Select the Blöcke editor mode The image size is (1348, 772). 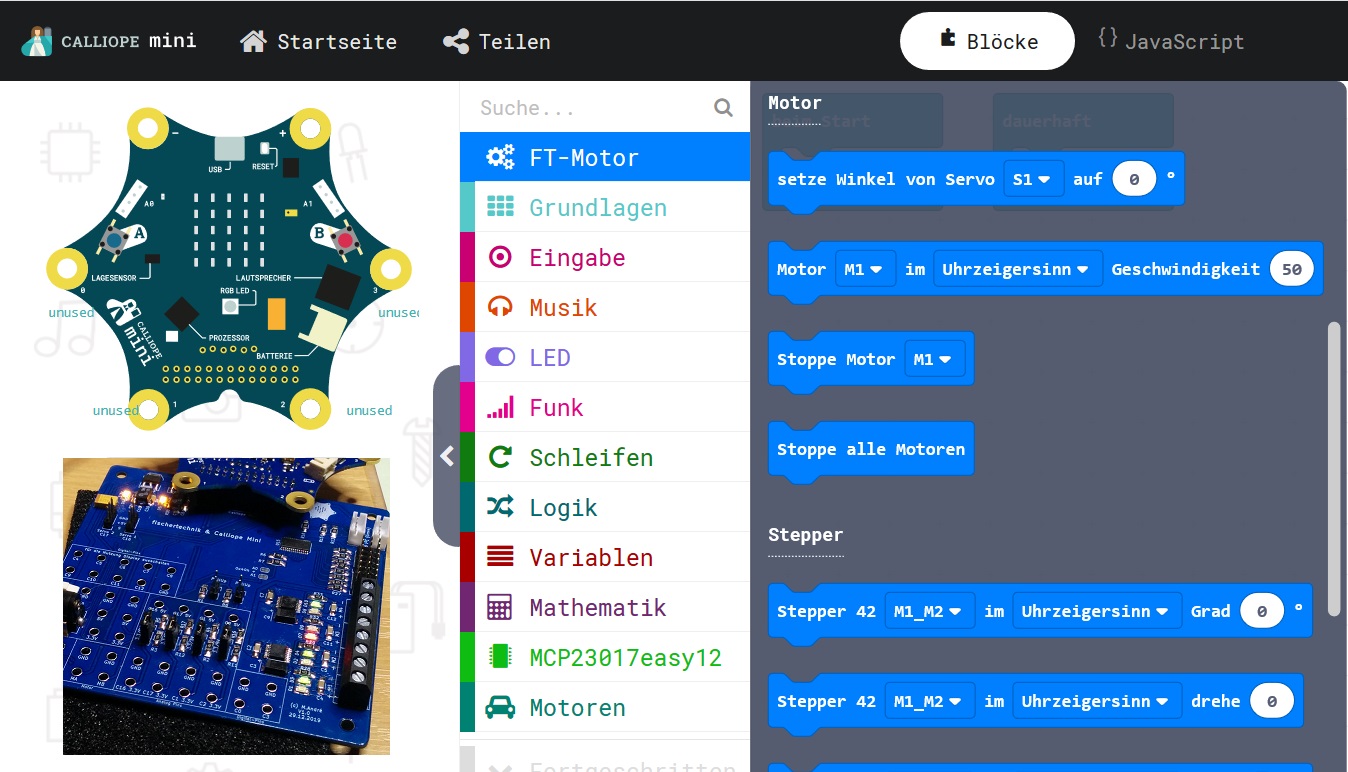click(987, 41)
